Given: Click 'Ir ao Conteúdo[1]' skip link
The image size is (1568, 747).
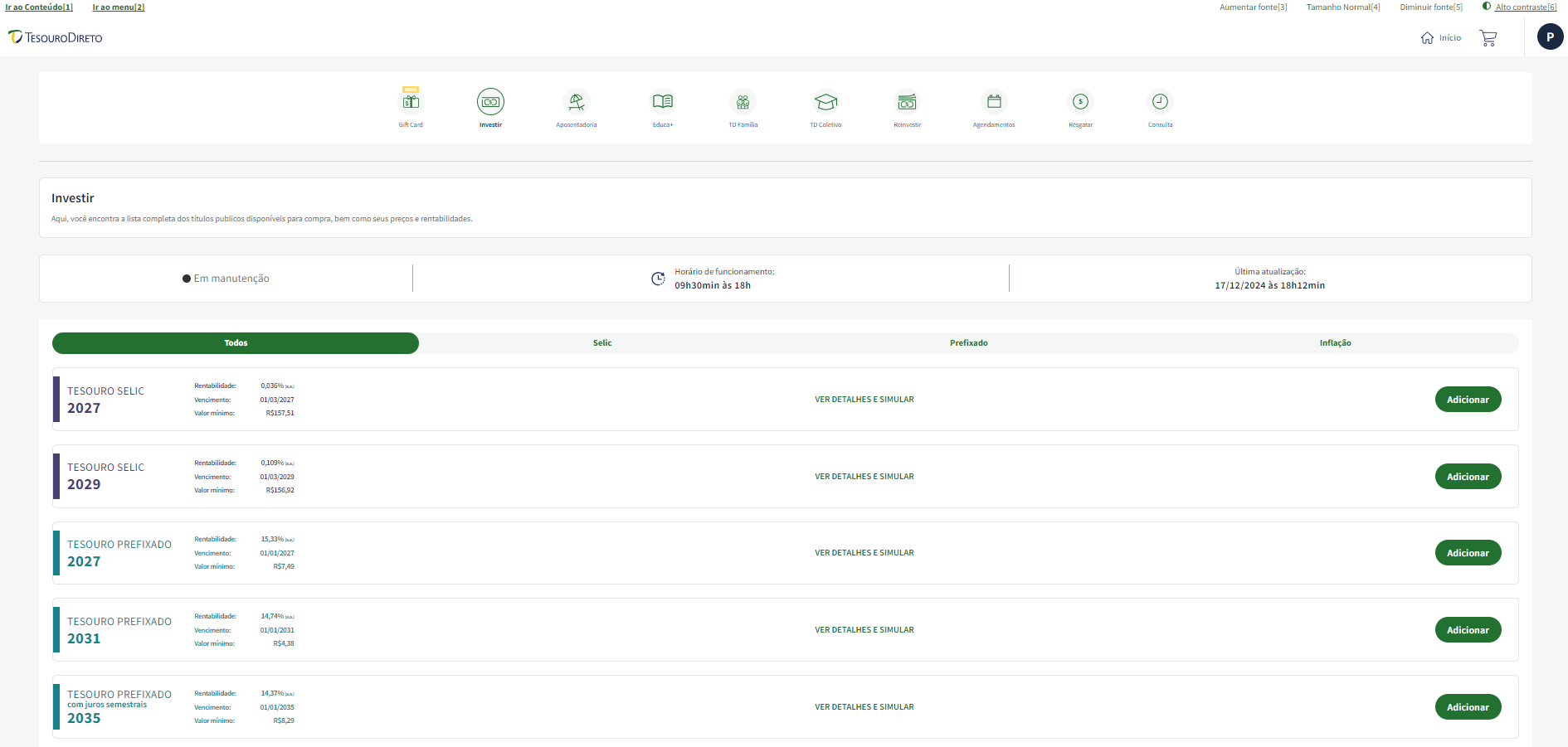Looking at the screenshot, I should coord(39,7).
